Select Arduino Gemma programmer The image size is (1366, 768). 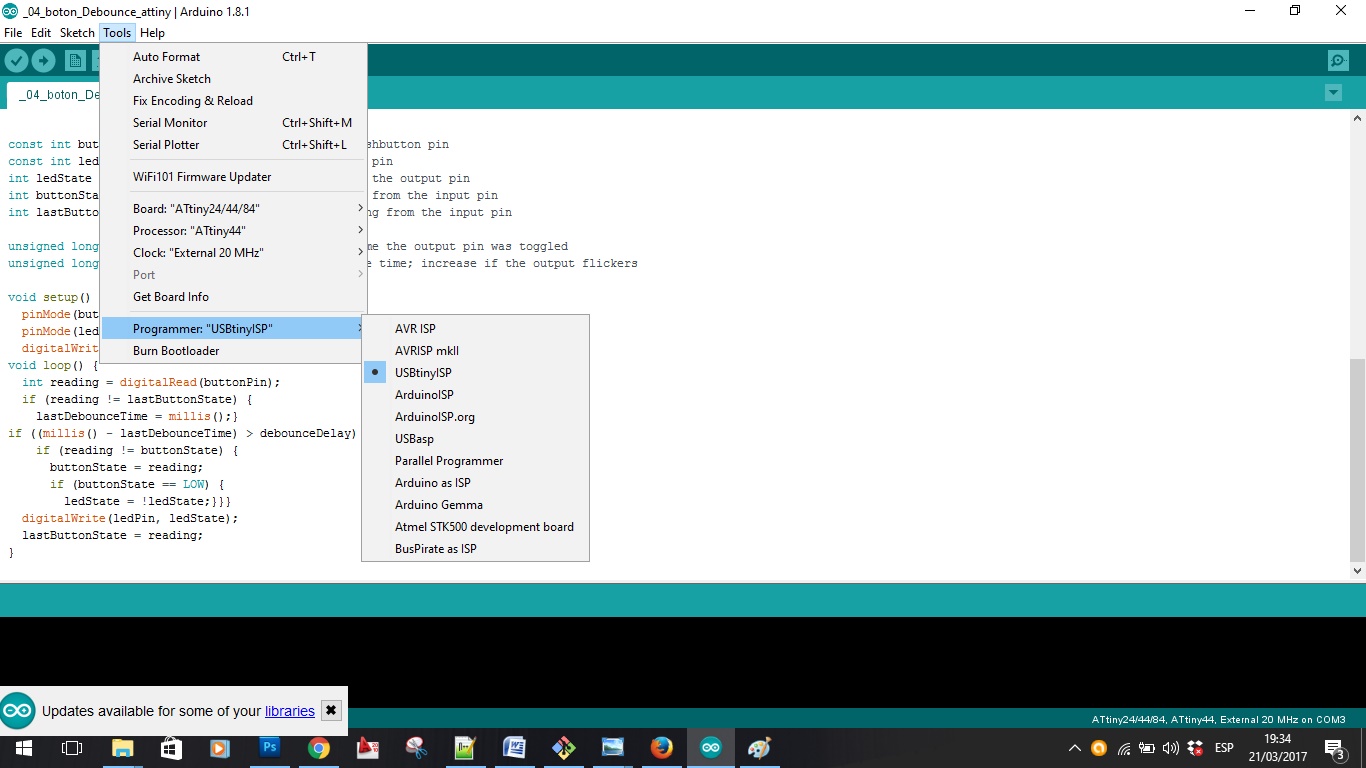[475, 505]
